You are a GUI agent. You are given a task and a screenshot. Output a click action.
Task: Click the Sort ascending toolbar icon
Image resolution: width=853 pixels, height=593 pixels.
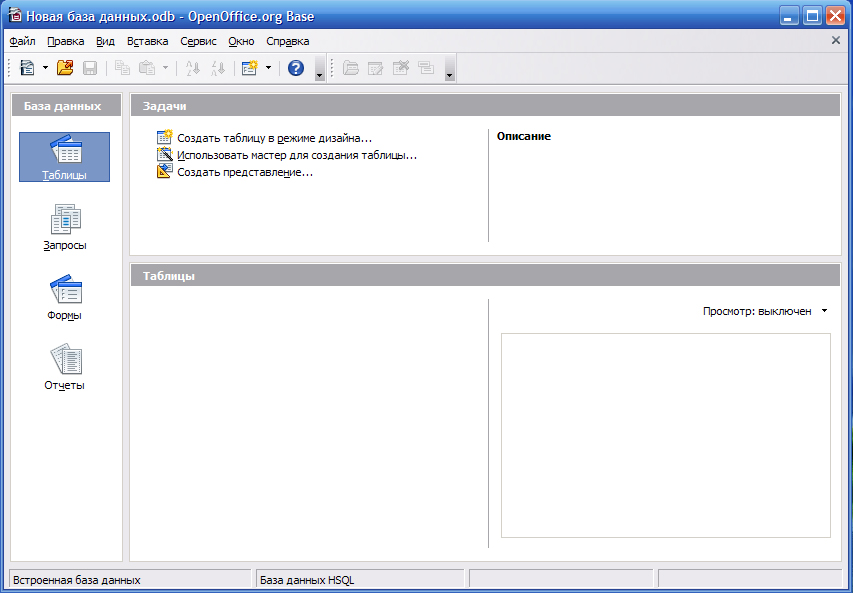coord(193,68)
